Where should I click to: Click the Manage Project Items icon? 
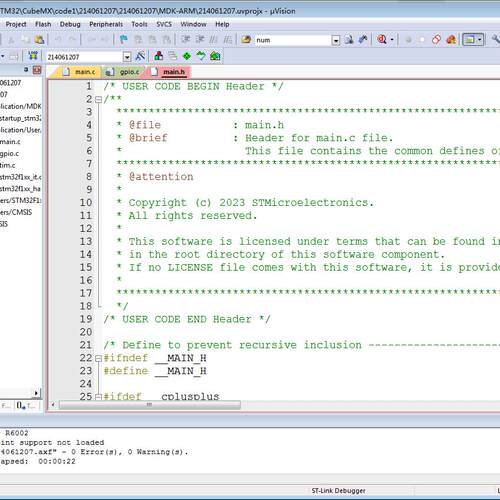coord(159,56)
